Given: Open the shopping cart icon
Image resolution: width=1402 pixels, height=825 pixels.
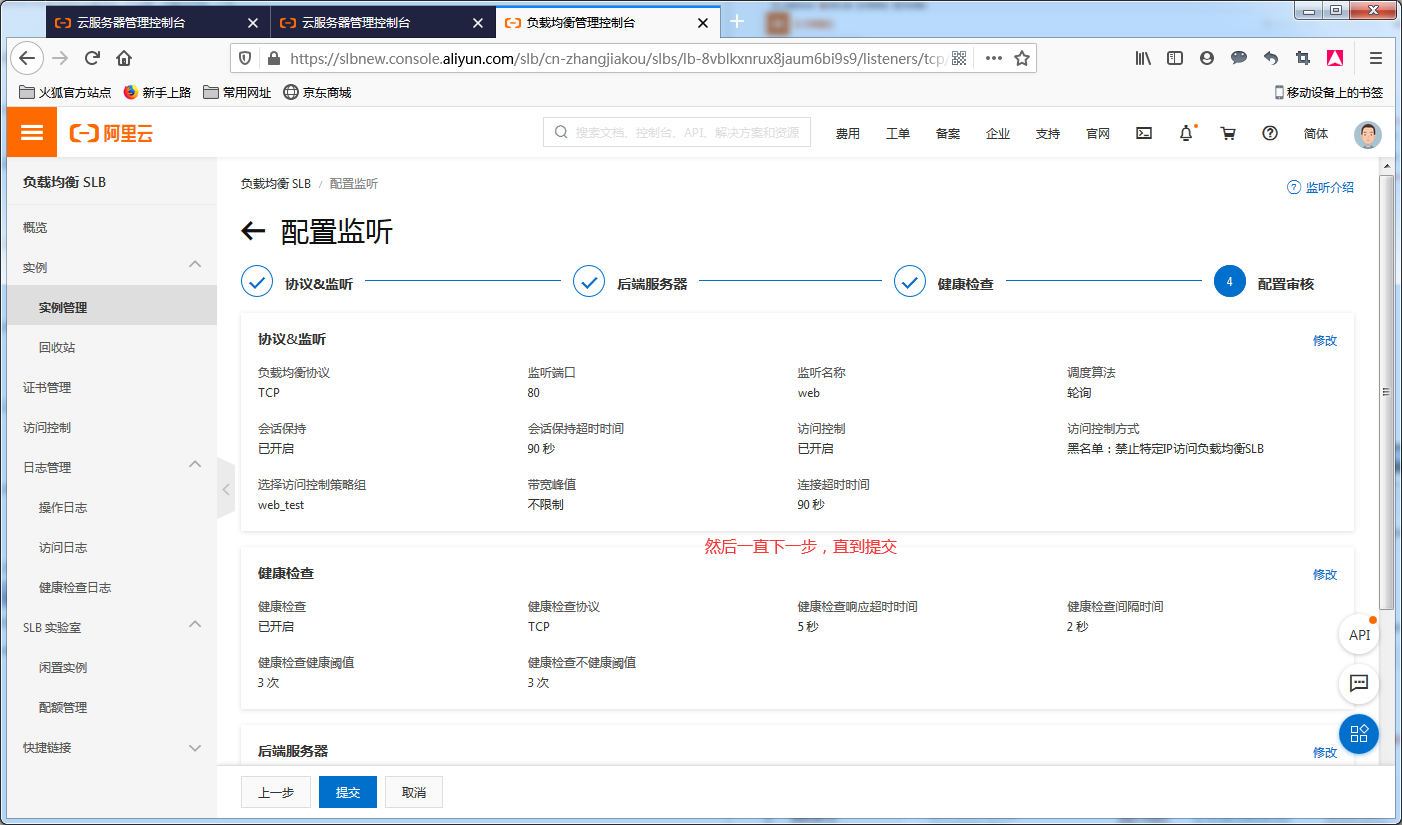Looking at the screenshot, I should pyautogui.click(x=1228, y=133).
